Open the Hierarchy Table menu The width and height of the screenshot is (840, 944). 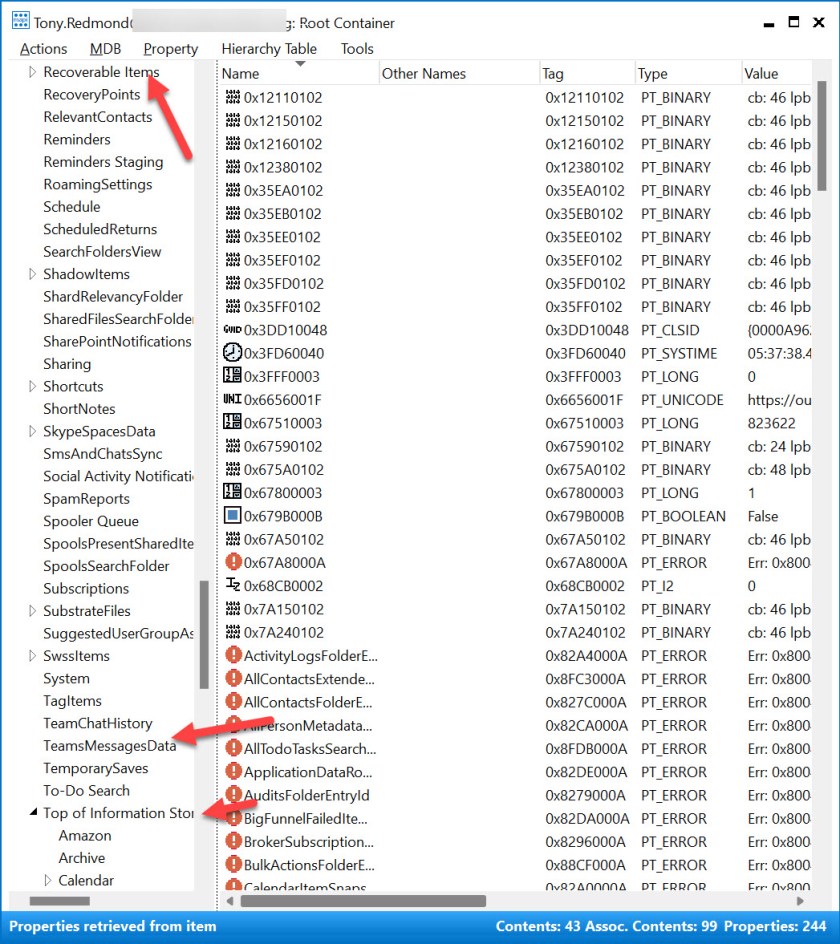pyautogui.click(x=269, y=49)
